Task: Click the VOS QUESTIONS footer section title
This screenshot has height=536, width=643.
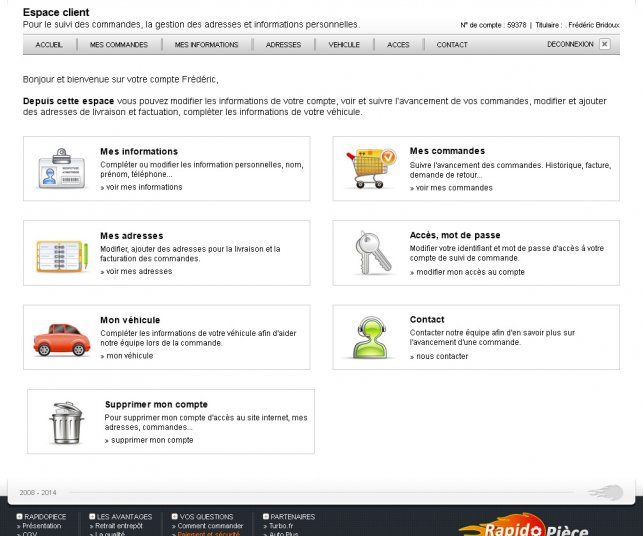Action: (206, 517)
